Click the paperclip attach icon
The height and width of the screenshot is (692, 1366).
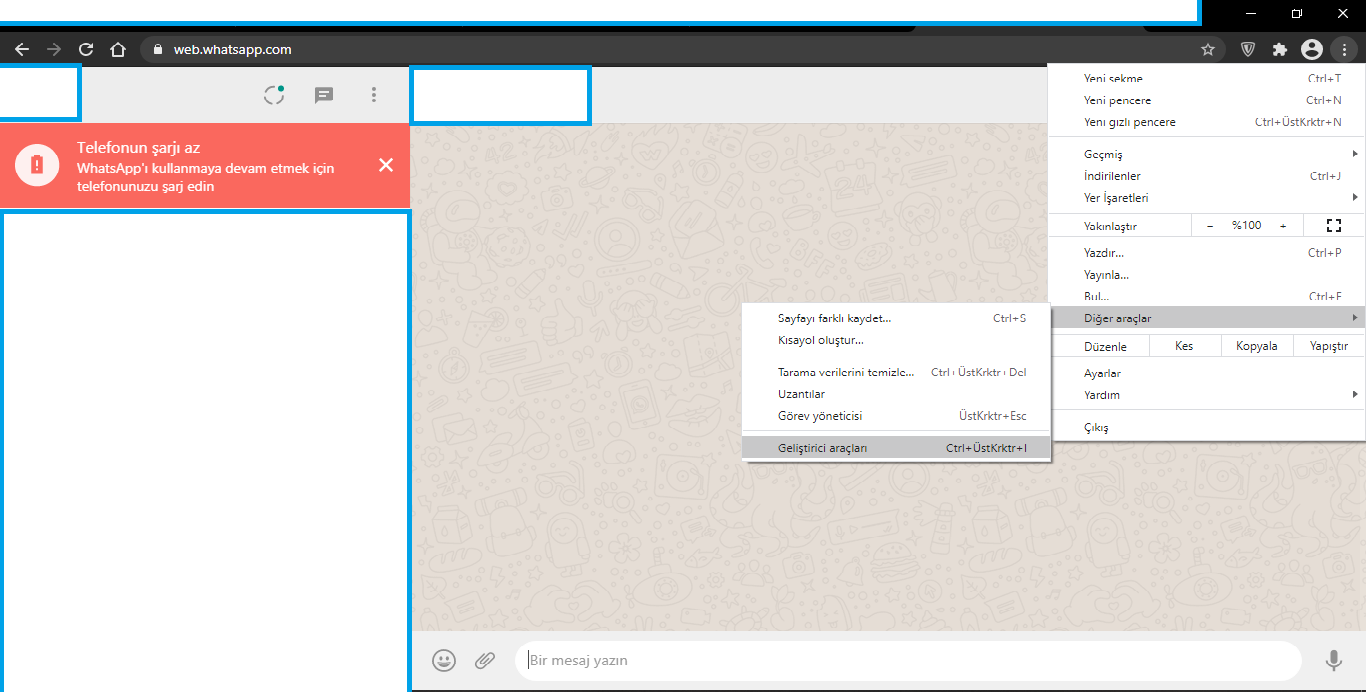485,660
